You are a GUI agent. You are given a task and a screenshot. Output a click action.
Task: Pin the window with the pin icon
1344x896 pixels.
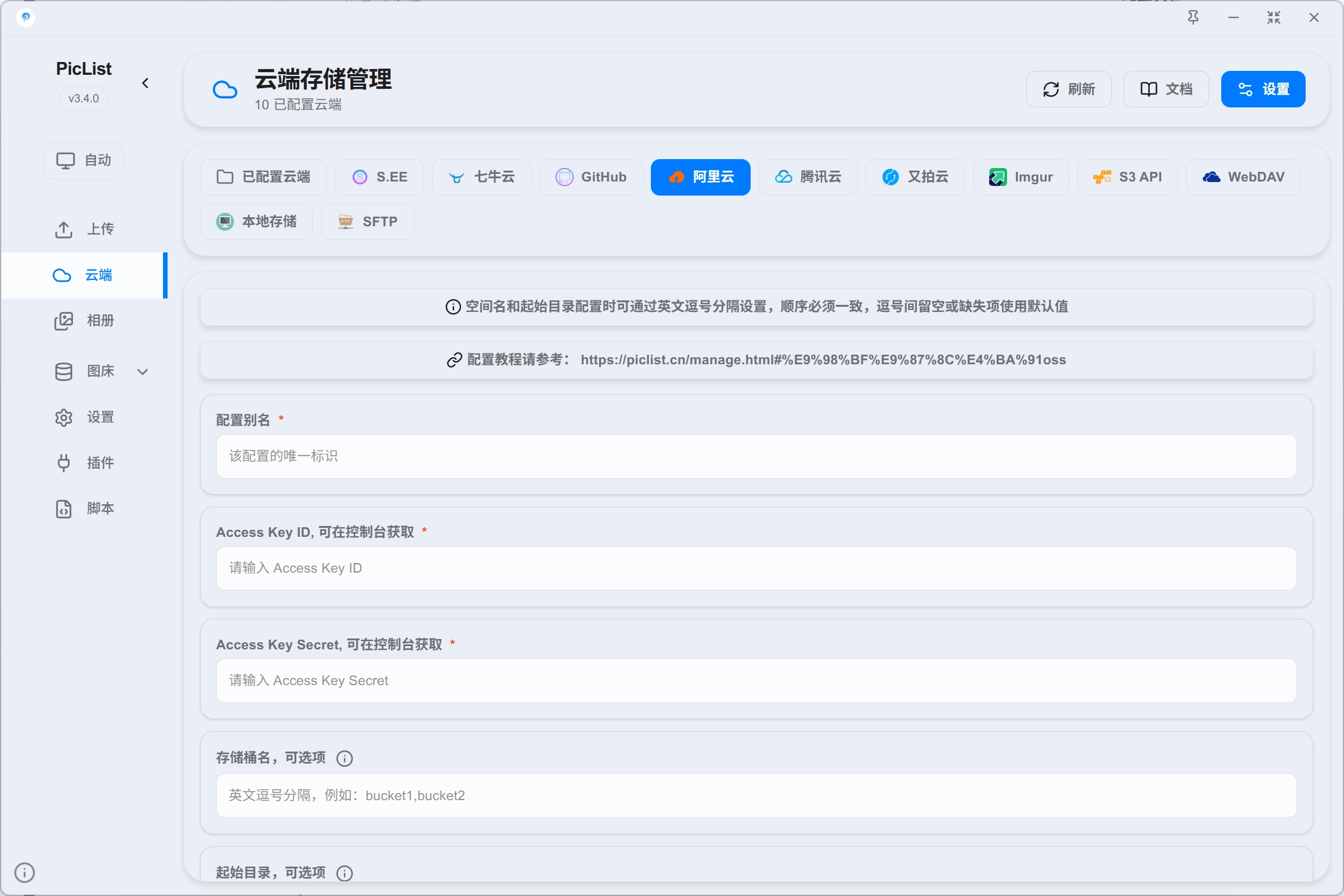[1193, 17]
